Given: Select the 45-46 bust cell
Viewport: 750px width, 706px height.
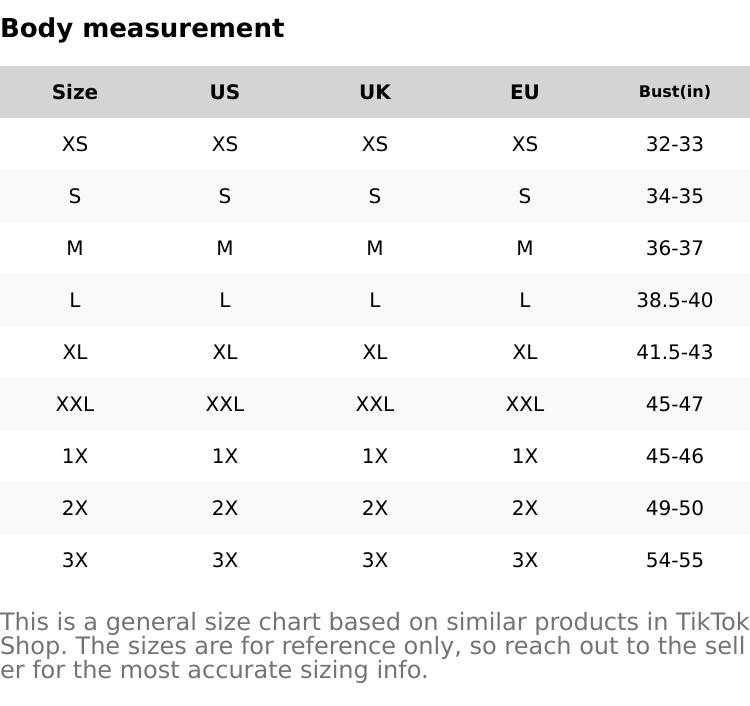Looking at the screenshot, I should pyautogui.click(x=675, y=456).
